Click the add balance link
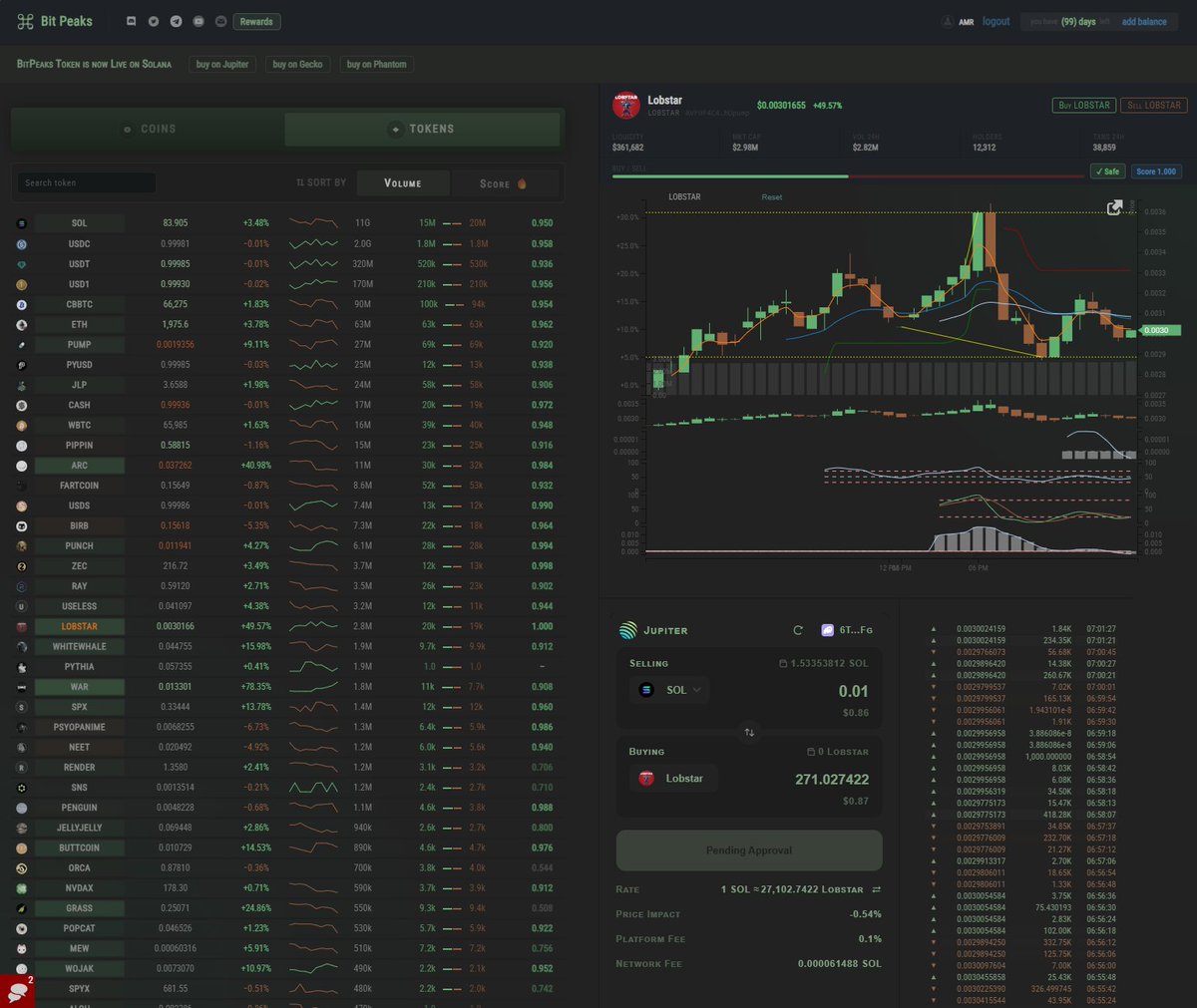Screen dimensions: 1197x1008 click(x=1144, y=21)
